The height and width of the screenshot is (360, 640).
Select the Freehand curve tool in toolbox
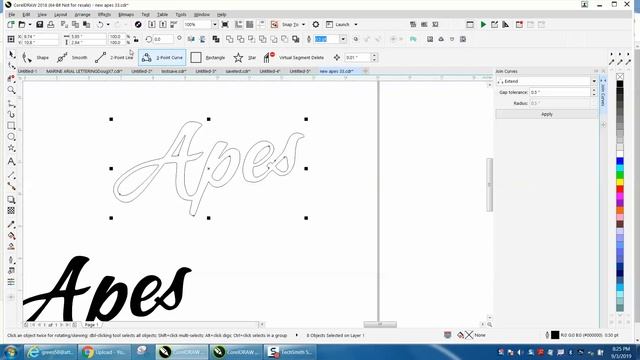pyautogui.click(x=11, y=104)
